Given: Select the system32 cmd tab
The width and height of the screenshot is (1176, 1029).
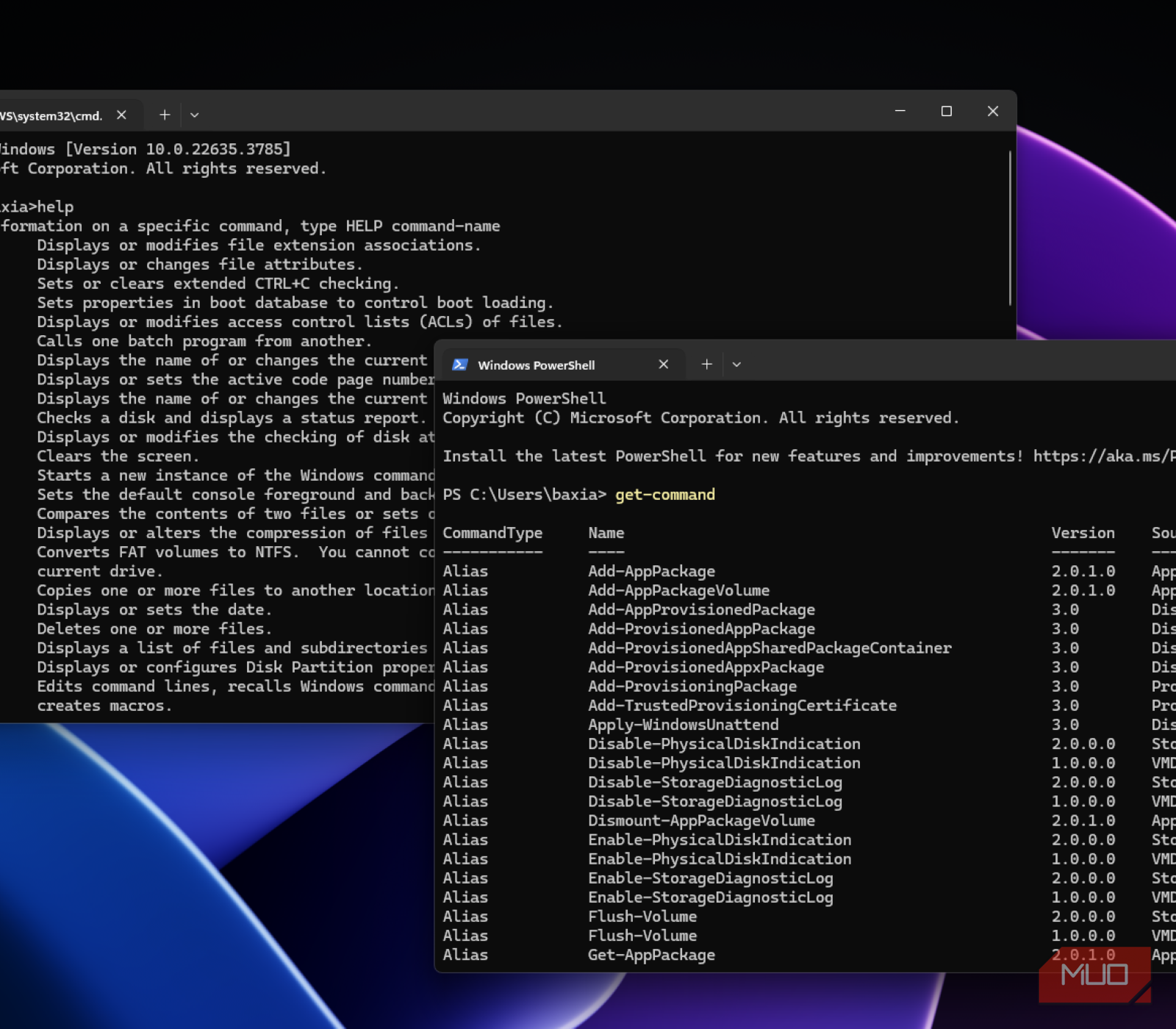Looking at the screenshot, I should pyautogui.click(x=51, y=116).
